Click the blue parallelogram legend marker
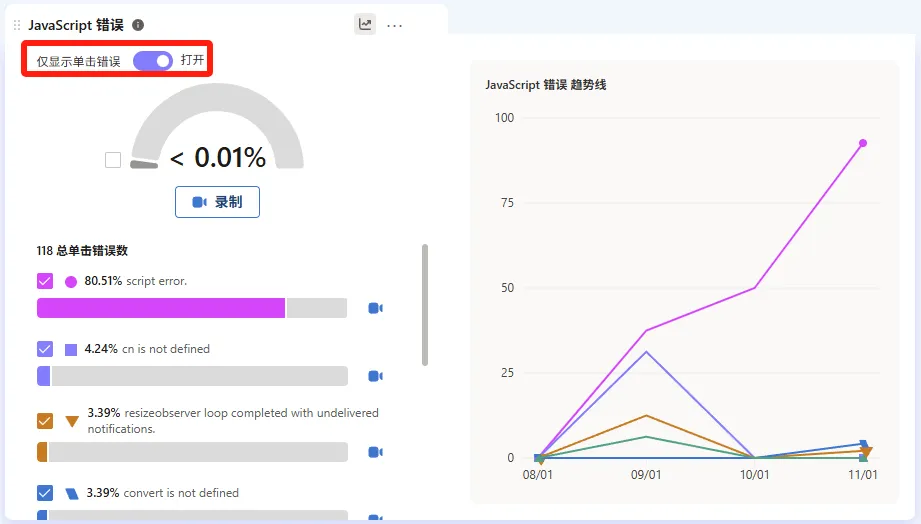Image resolution: width=921 pixels, height=524 pixels. pyautogui.click(x=72, y=493)
